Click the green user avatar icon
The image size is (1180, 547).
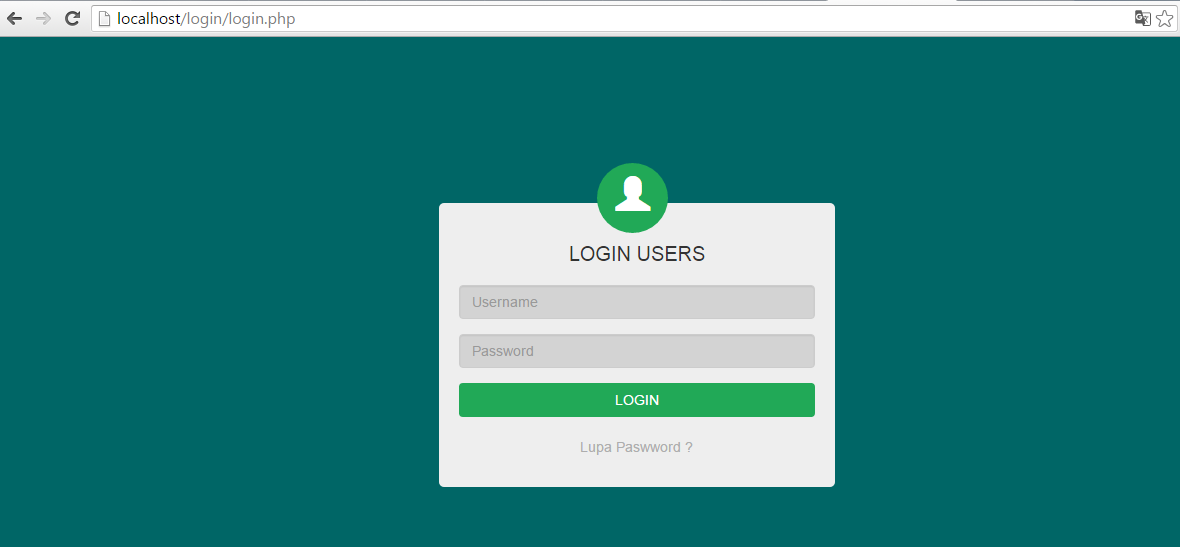point(632,198)
